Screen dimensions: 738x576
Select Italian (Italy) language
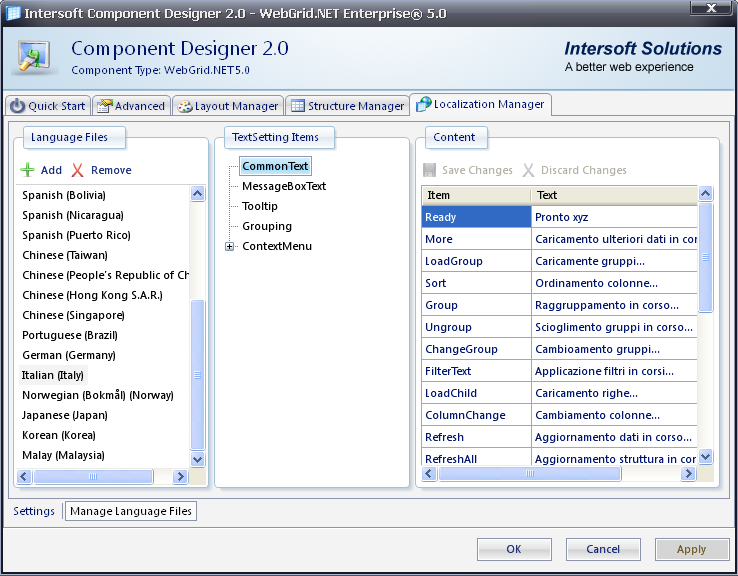pos(53,375)
